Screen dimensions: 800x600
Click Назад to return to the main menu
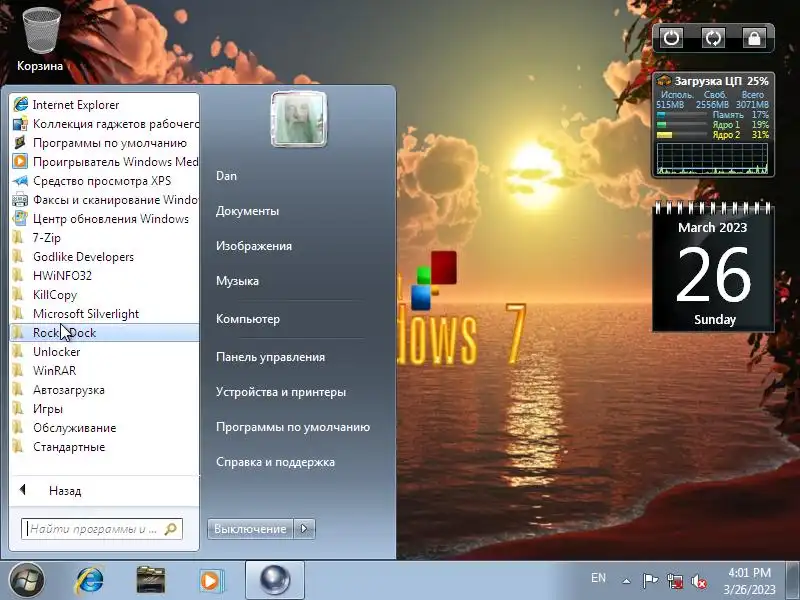coord(104,491)
